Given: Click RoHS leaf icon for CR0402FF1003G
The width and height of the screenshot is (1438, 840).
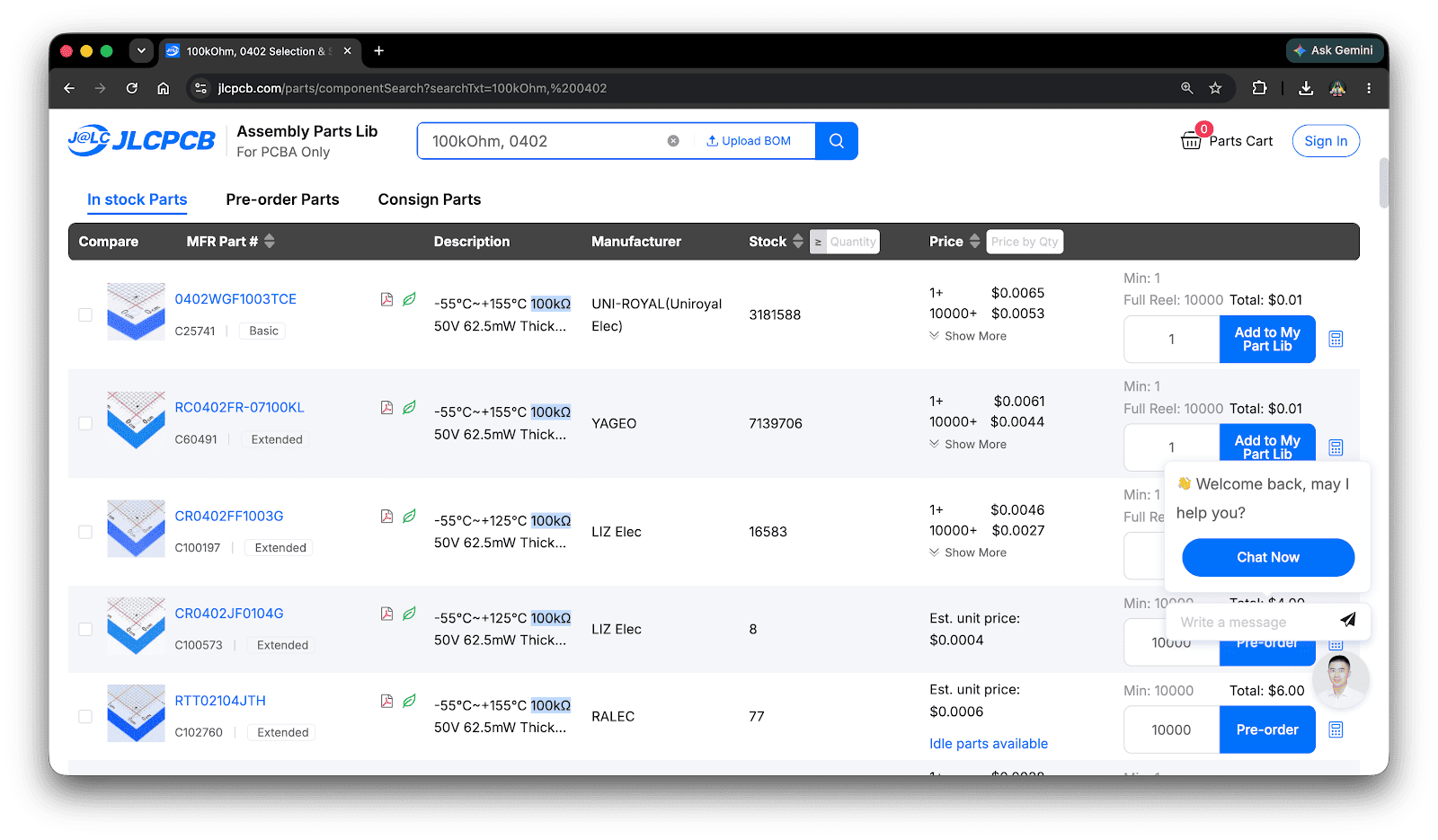Looking at the screenshot, I should [x=409, y=517].
